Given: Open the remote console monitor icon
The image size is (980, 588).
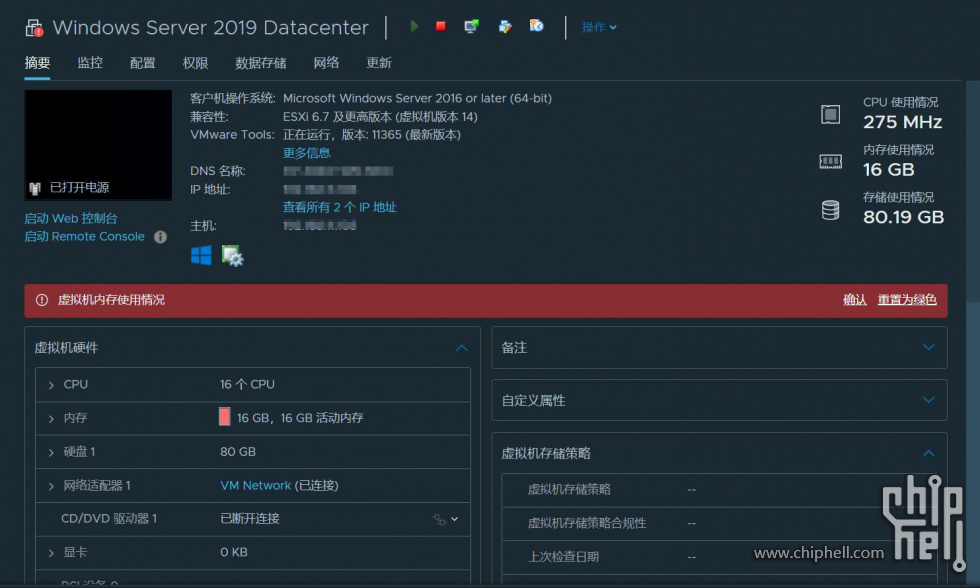Looking at the screenshot, I should point(471,26).
